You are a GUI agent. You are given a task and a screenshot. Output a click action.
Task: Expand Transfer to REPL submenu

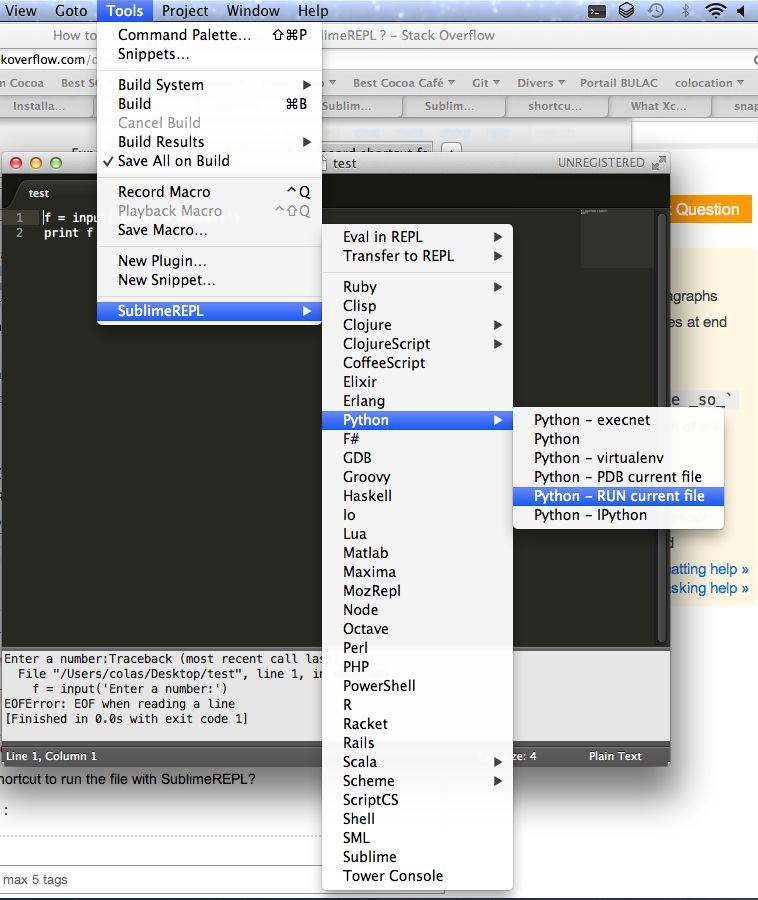(x=417, y=255)
